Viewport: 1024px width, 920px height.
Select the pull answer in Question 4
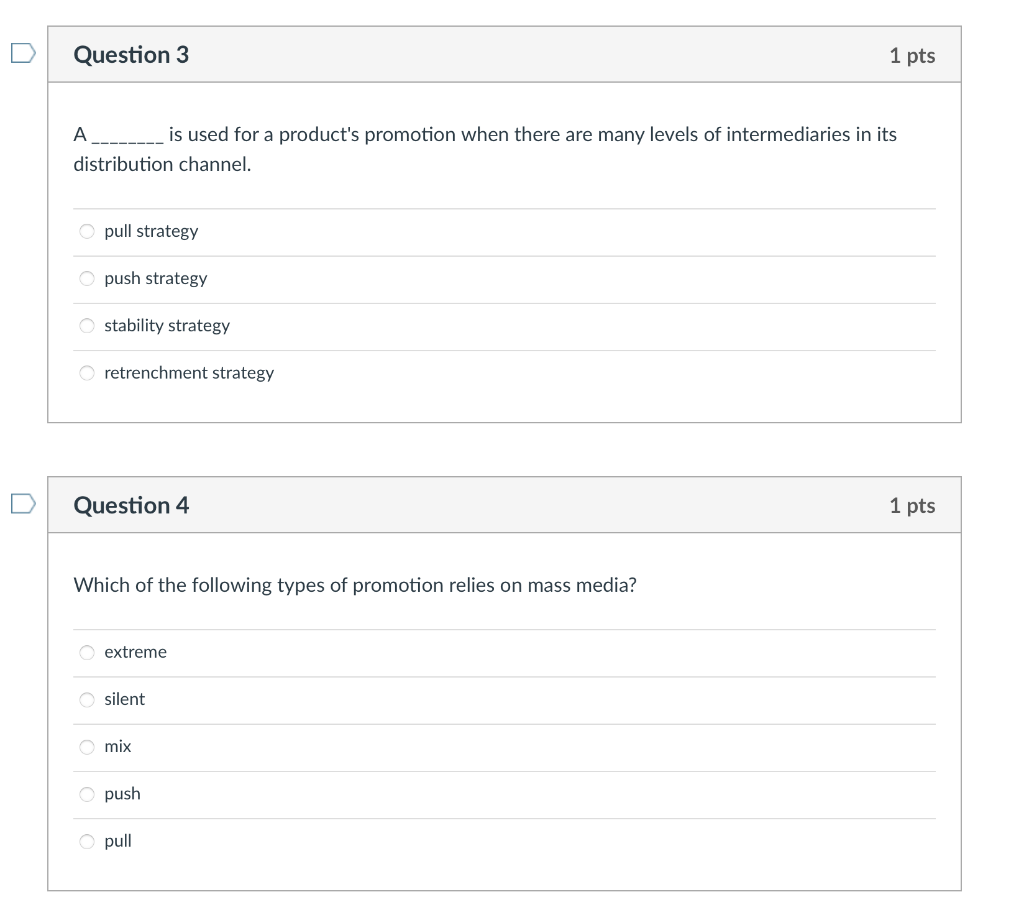(87, 841)
